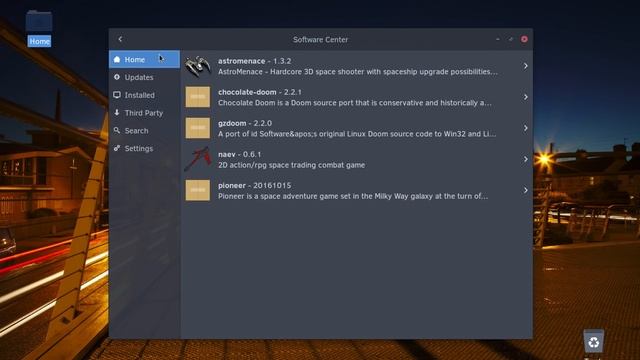Go back with the header back arrow

[120, 39]
